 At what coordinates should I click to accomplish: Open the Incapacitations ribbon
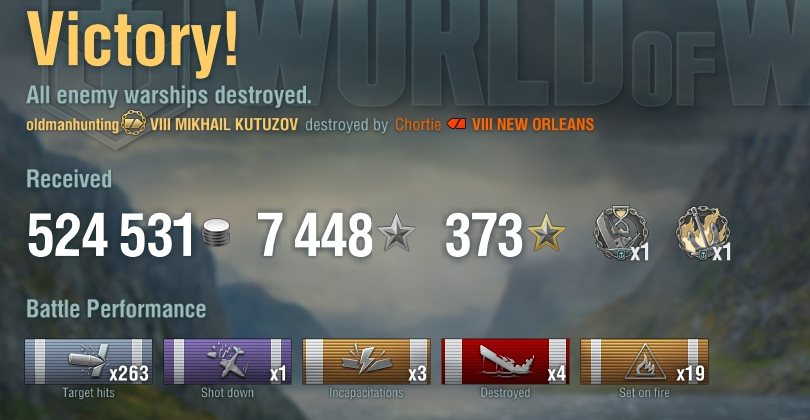tap(366, 361)
